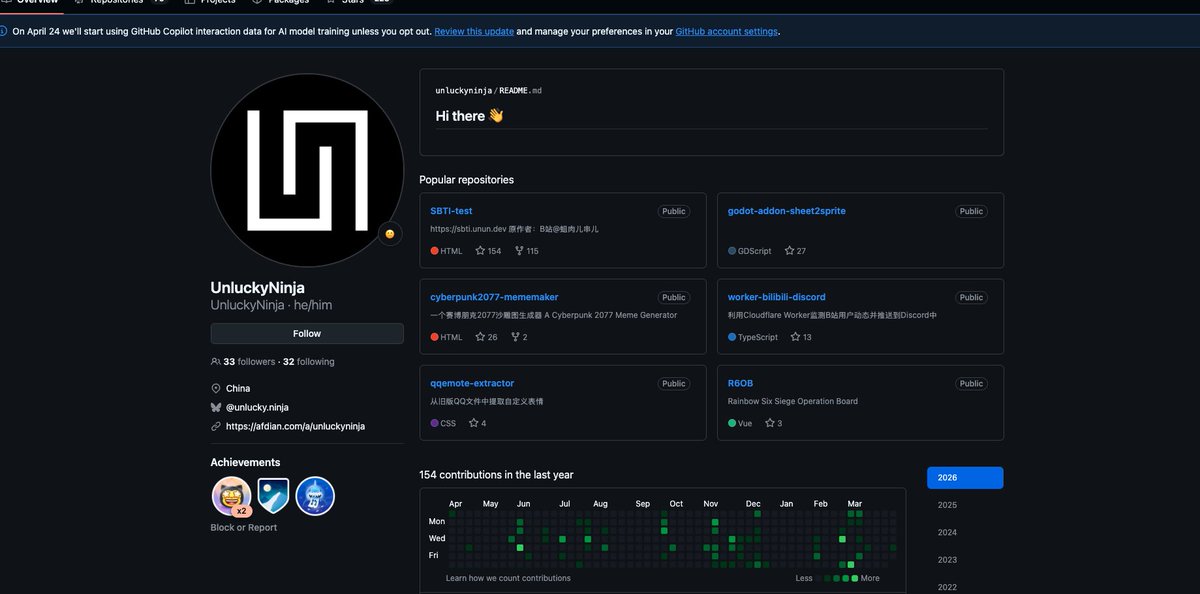Click the Public badge on R6OB card

coord(971,383)
